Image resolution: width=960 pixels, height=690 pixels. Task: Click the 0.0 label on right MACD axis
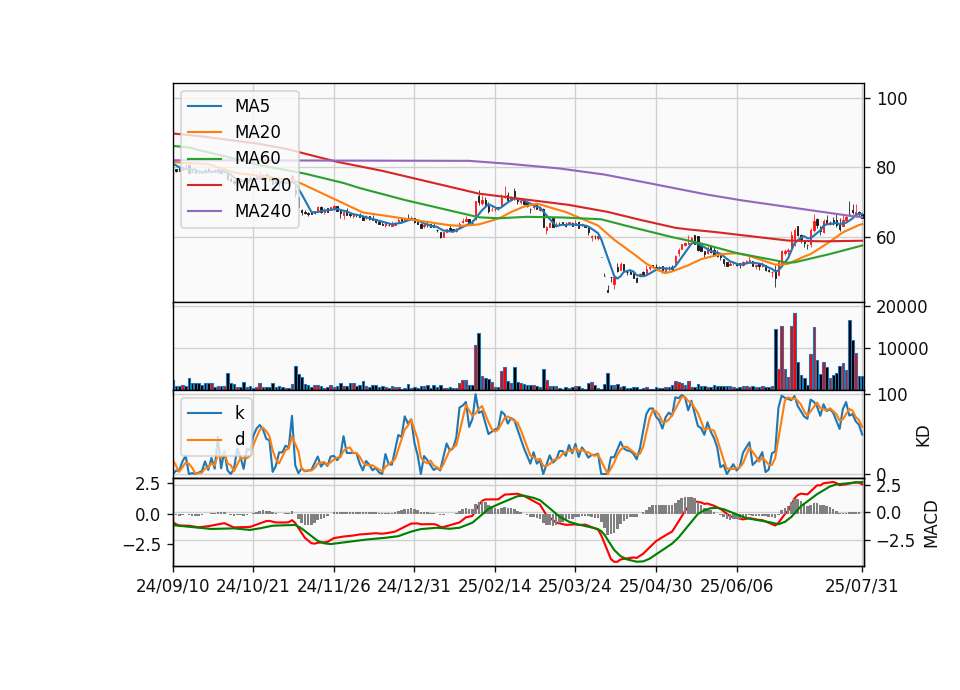[889, 513]
